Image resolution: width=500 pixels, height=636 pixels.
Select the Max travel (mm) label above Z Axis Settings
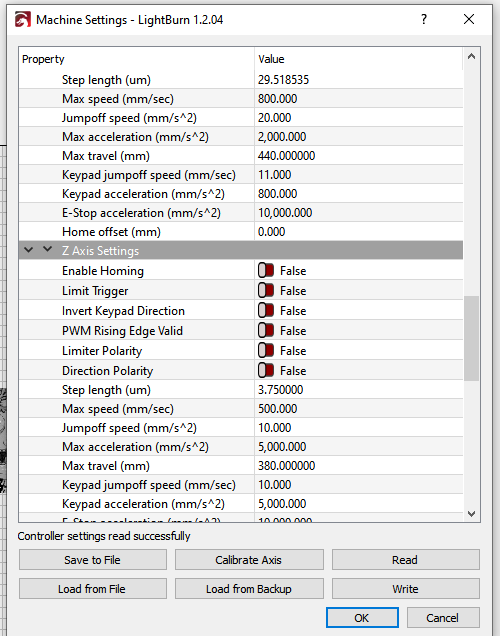click(106, 156)
